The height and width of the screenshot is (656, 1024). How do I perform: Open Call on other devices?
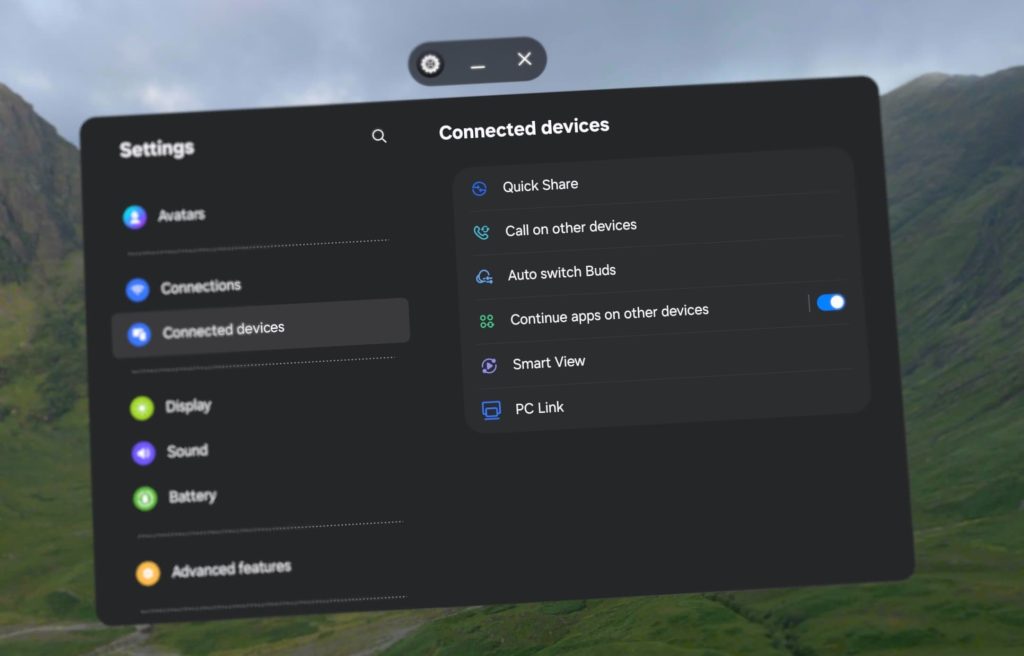(570, 229)
